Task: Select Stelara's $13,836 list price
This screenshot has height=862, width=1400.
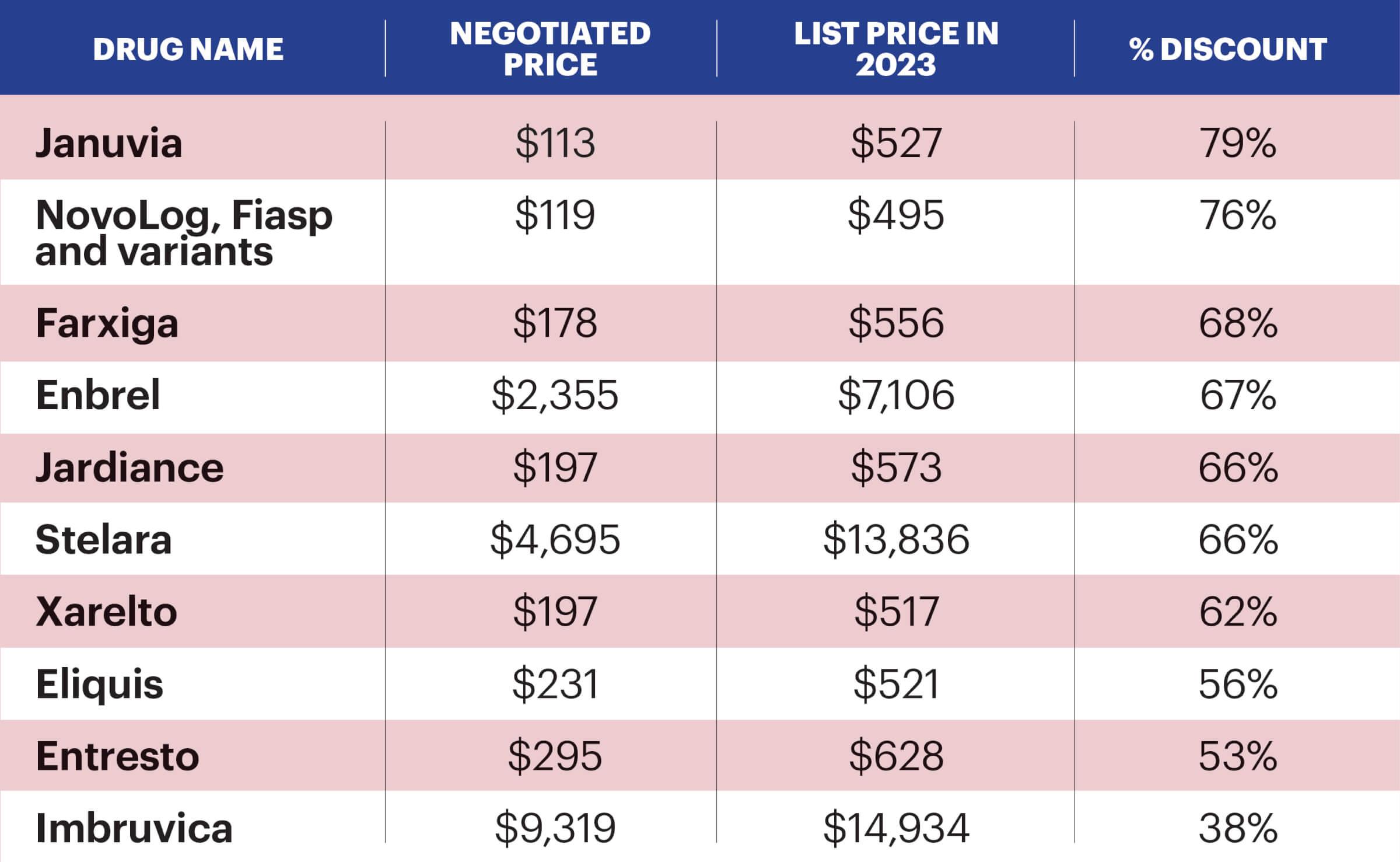Action: (896, 539)
